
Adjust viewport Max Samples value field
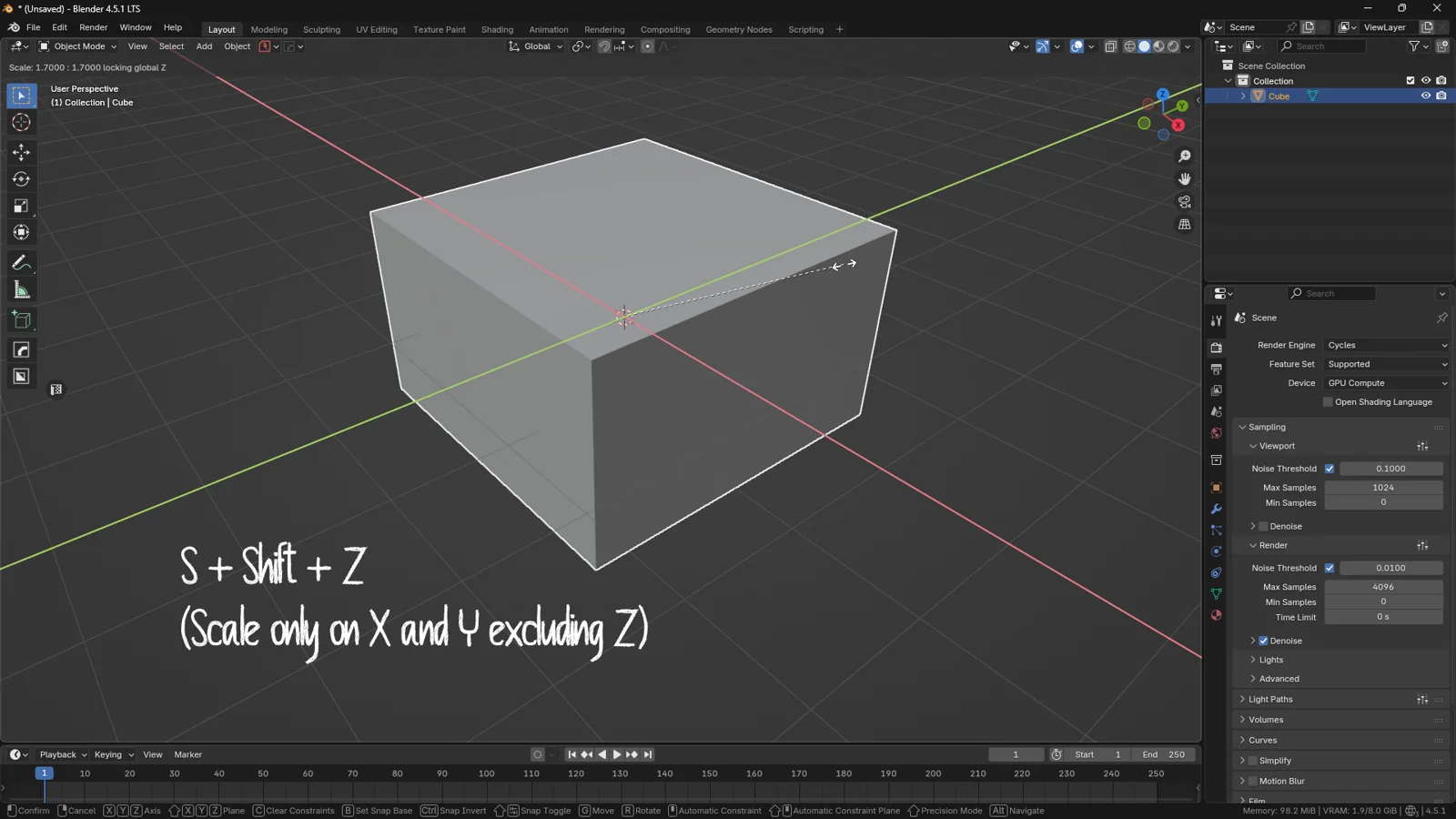click(1383, 488)
